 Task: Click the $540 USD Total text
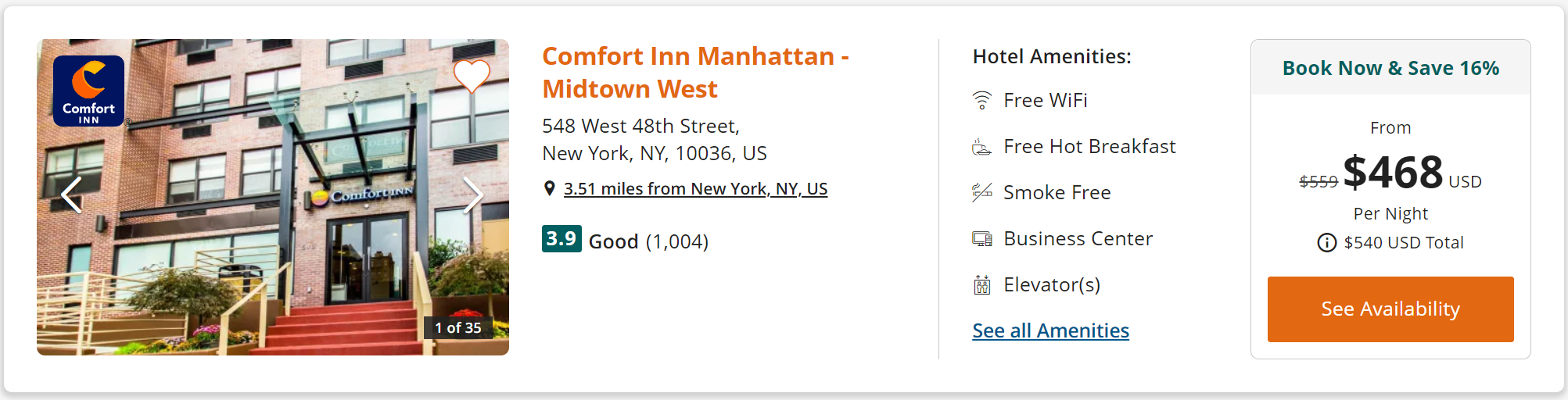pyautogui.click(x=1404, y=243)
